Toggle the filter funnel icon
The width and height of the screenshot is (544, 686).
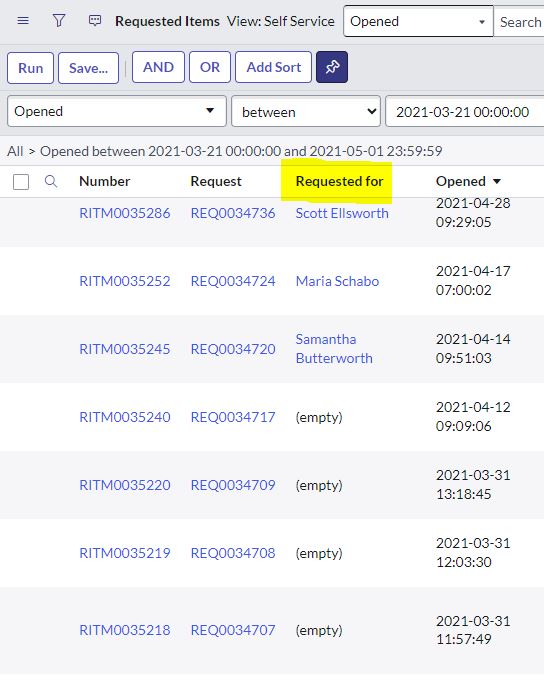59,21
